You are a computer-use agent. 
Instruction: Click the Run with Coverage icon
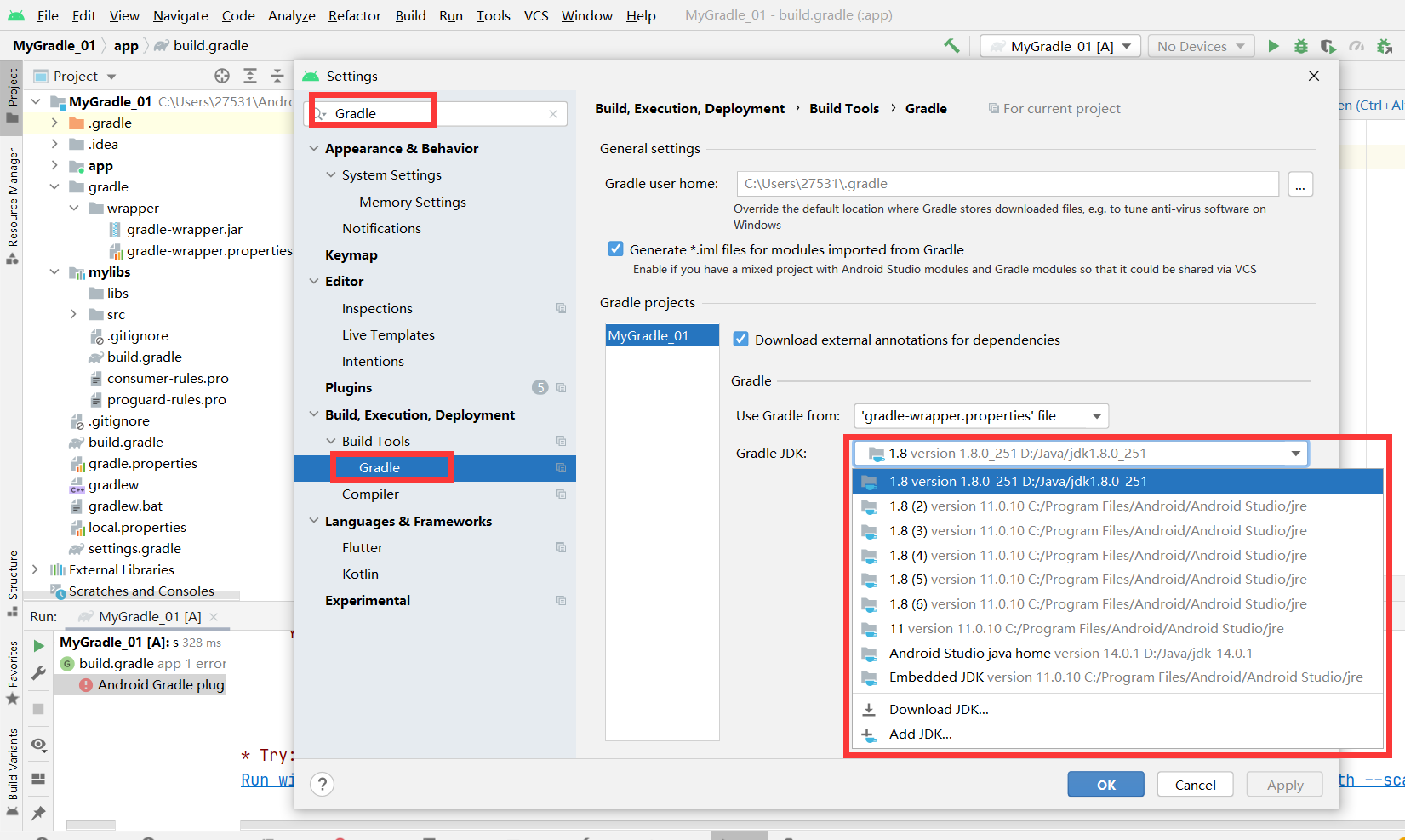click(x=1328, y=46)
